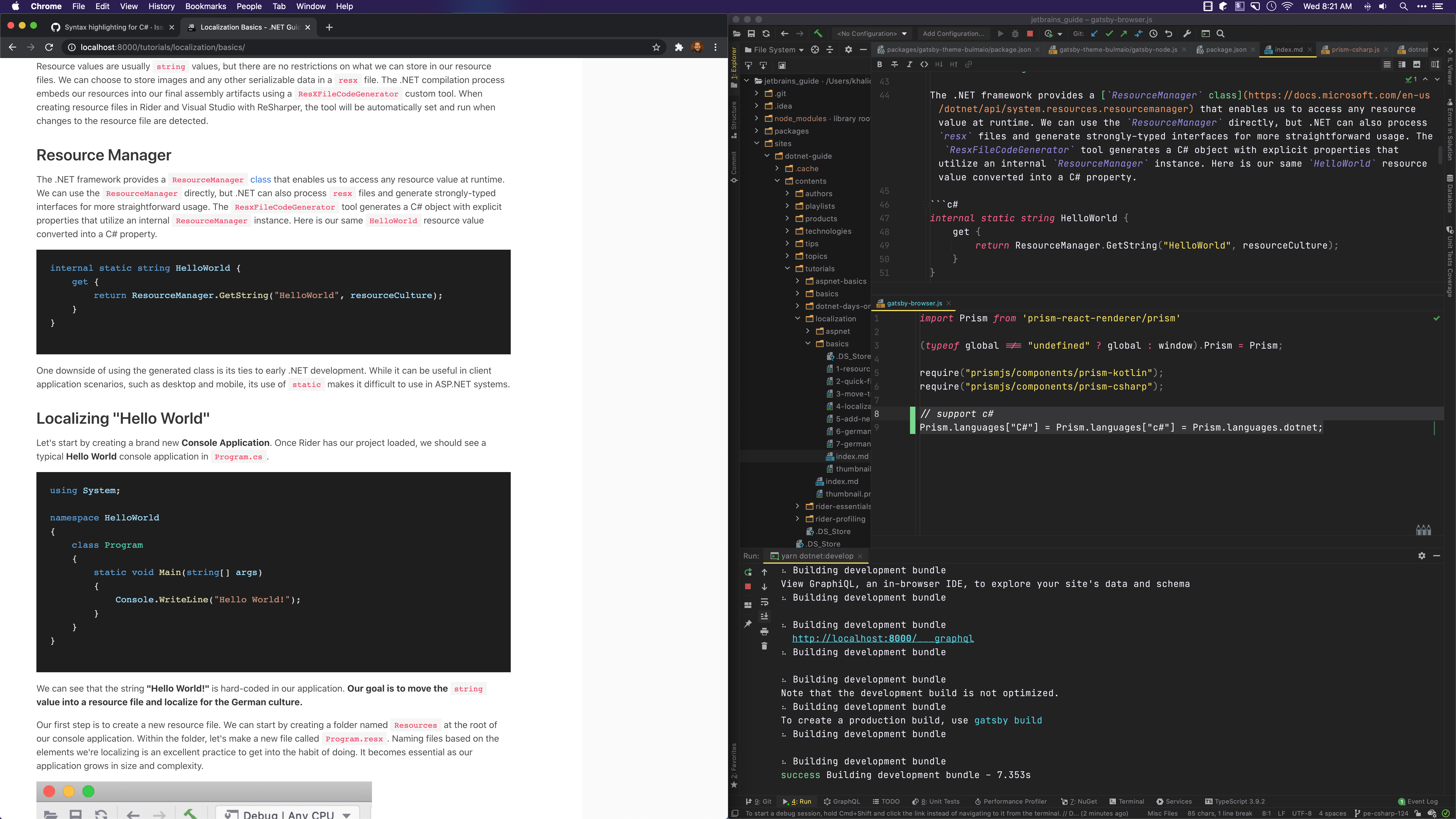Image resolution: width=1456 pixels, height=819 pixels.
Task: Expand the authors folder in project tree
Action: pyautogui.click(x=787, y=193)
